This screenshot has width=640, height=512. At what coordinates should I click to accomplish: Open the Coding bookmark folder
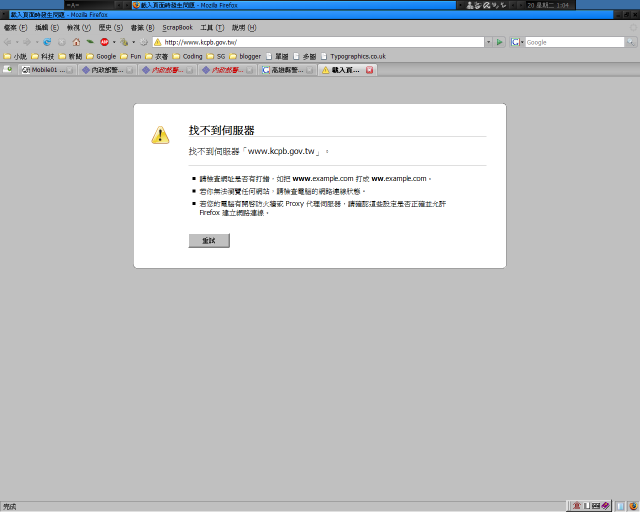[187, 56]
